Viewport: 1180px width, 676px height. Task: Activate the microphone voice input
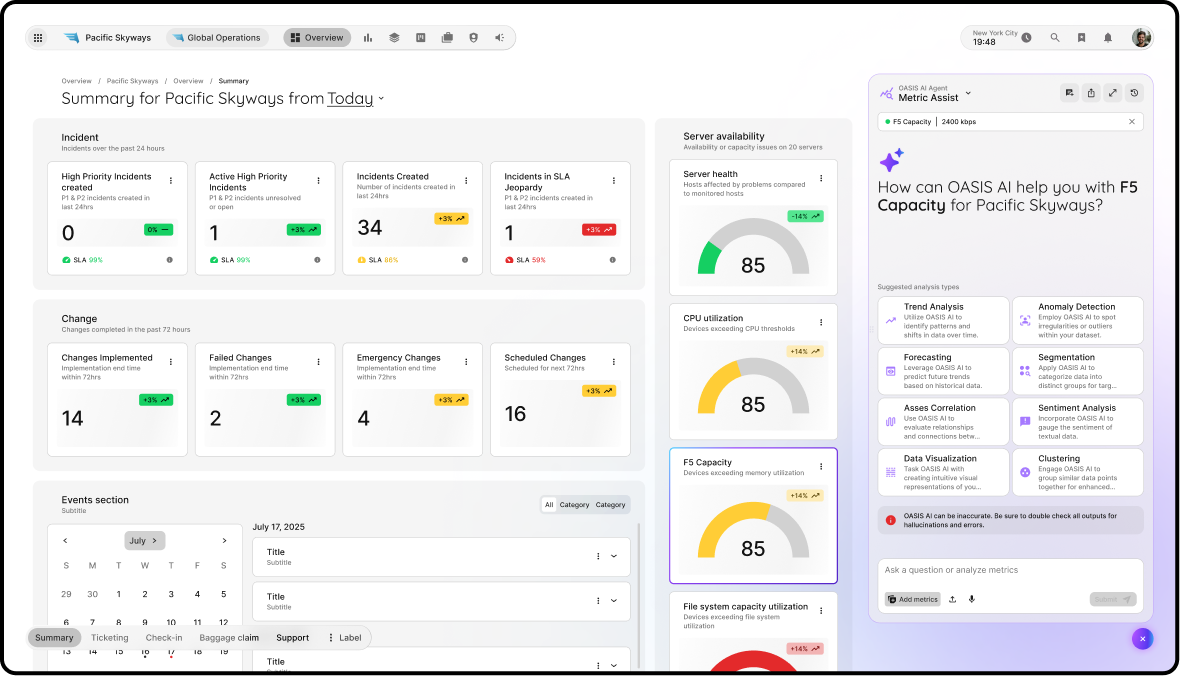972,599
